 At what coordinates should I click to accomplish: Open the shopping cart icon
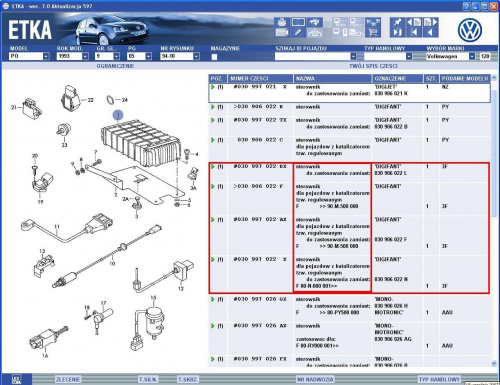pos(373,32)
